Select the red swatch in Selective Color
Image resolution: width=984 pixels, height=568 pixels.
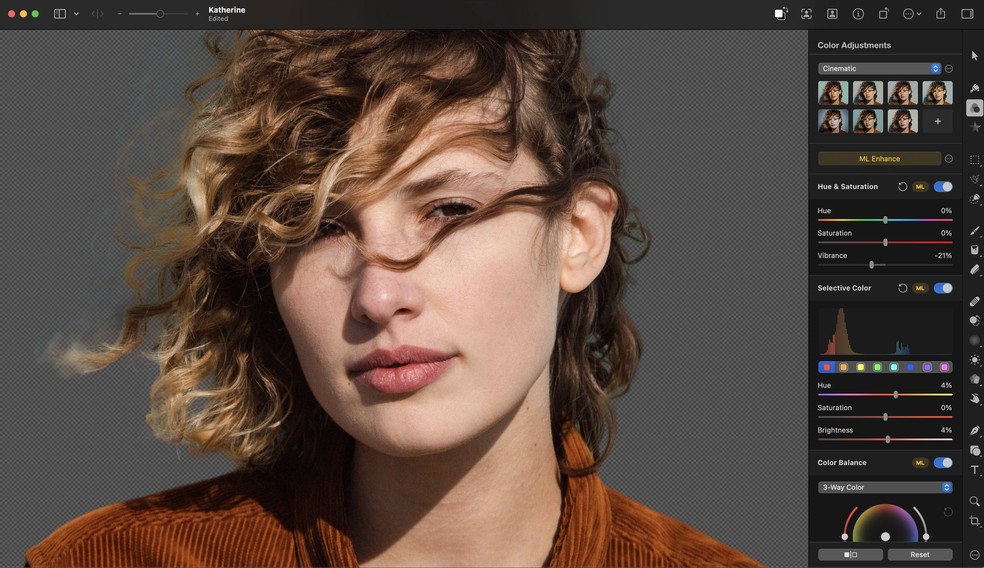click(827, 367)
